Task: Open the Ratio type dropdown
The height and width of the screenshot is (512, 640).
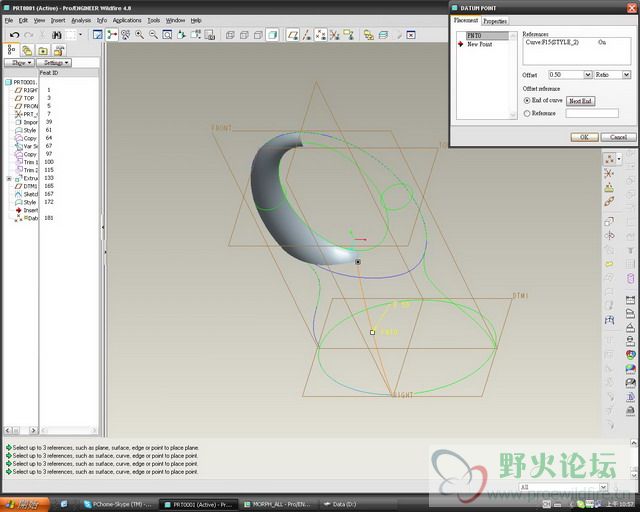Action: [626, 75]
